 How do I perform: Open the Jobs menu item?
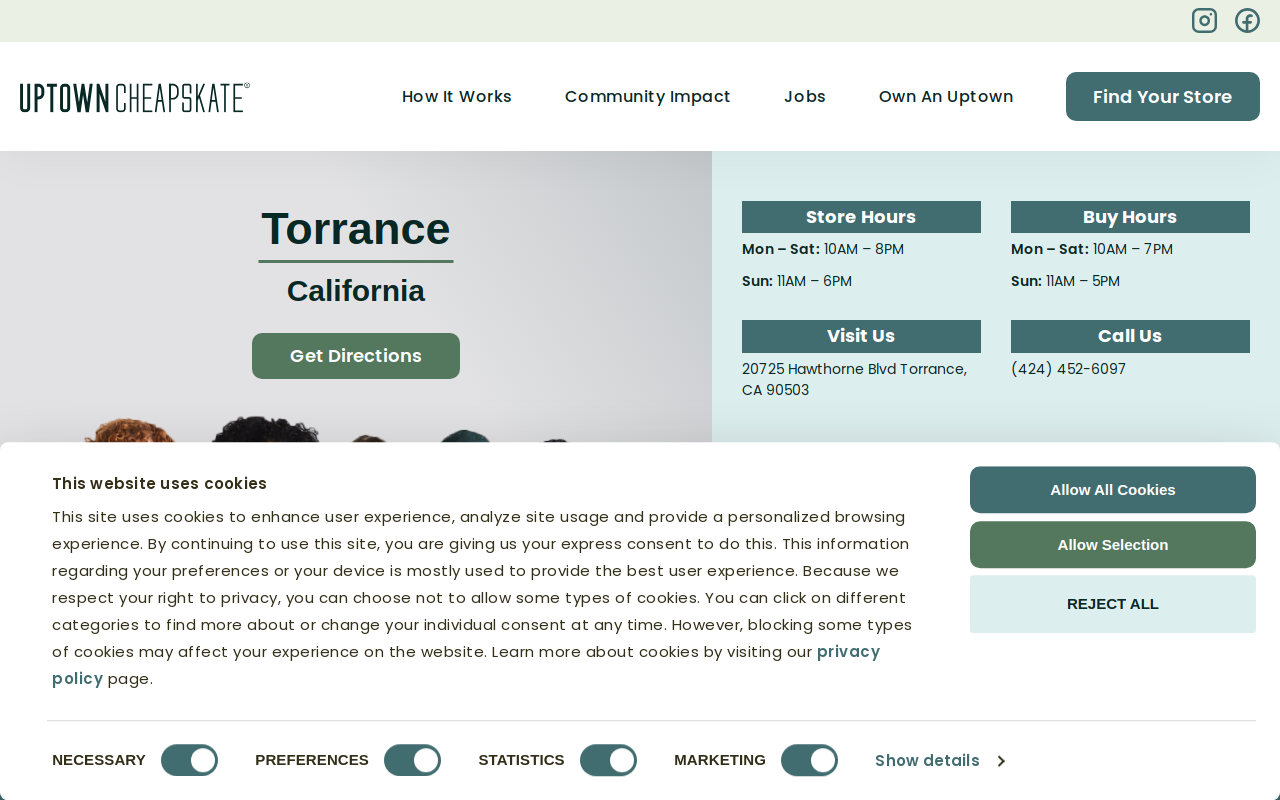(x=805, y=96)
